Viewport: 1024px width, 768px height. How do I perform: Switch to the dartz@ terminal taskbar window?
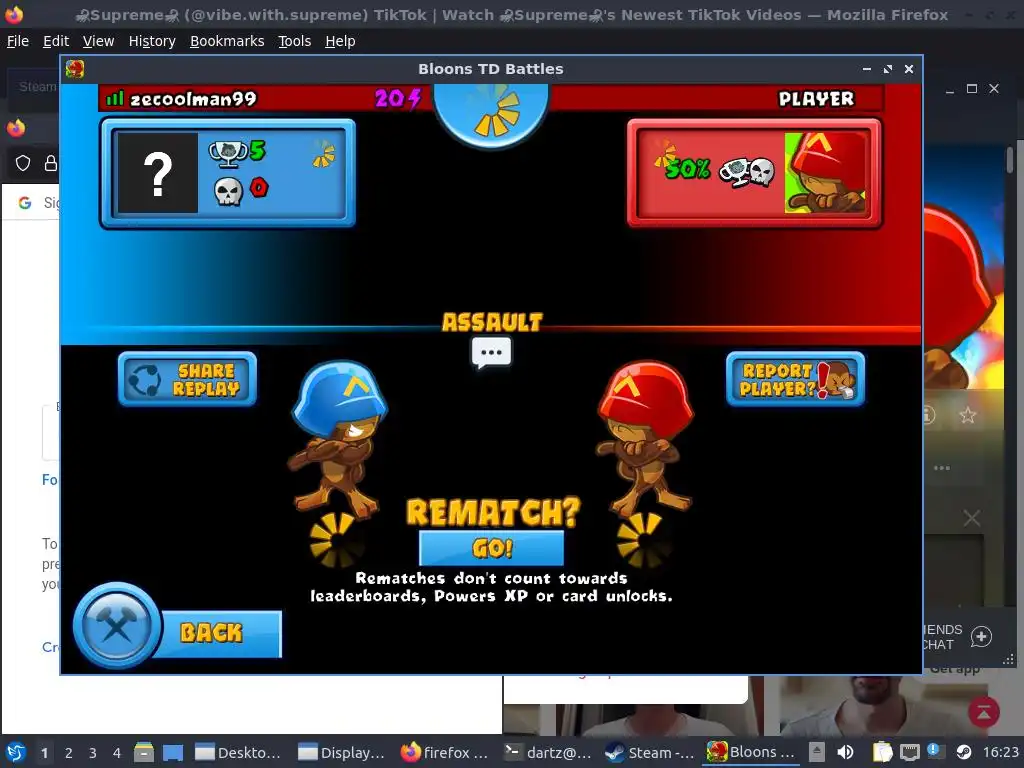click(x=547, y=753)
